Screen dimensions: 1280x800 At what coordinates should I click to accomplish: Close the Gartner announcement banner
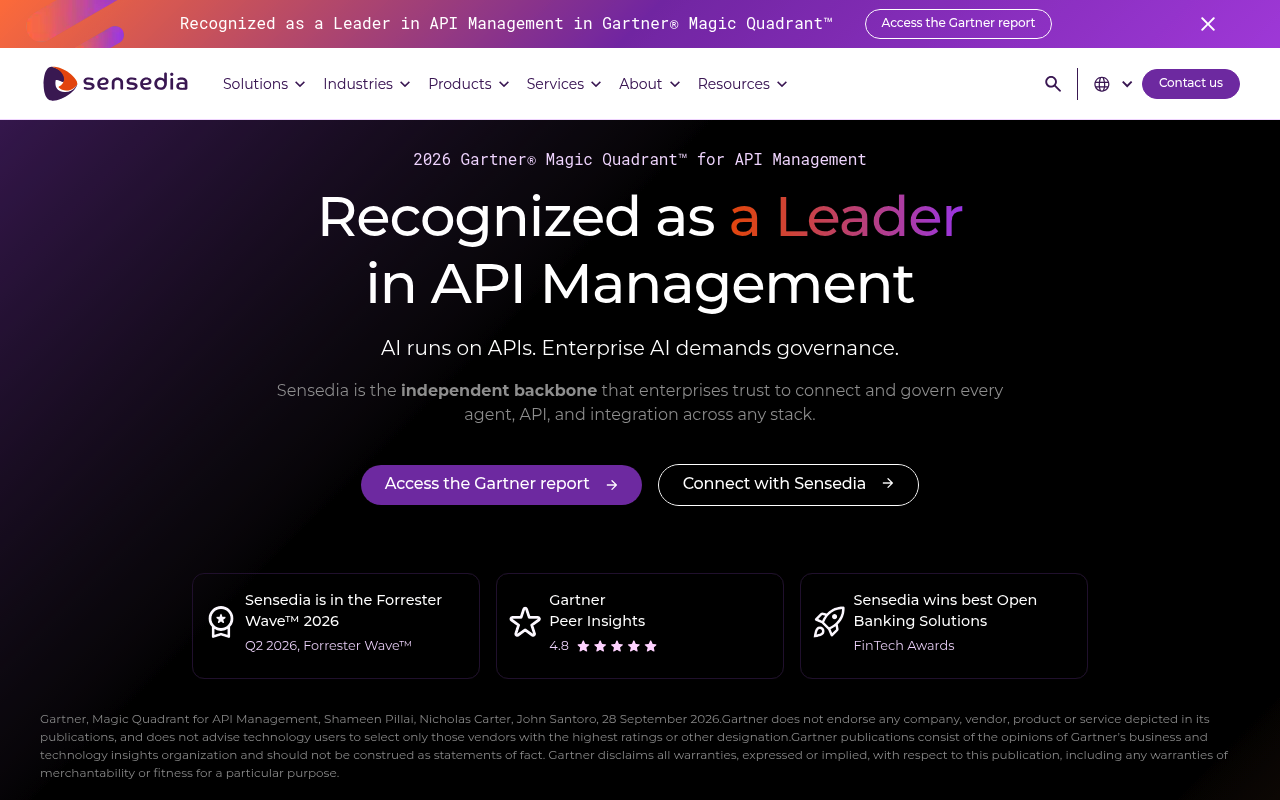[1208, 24]
